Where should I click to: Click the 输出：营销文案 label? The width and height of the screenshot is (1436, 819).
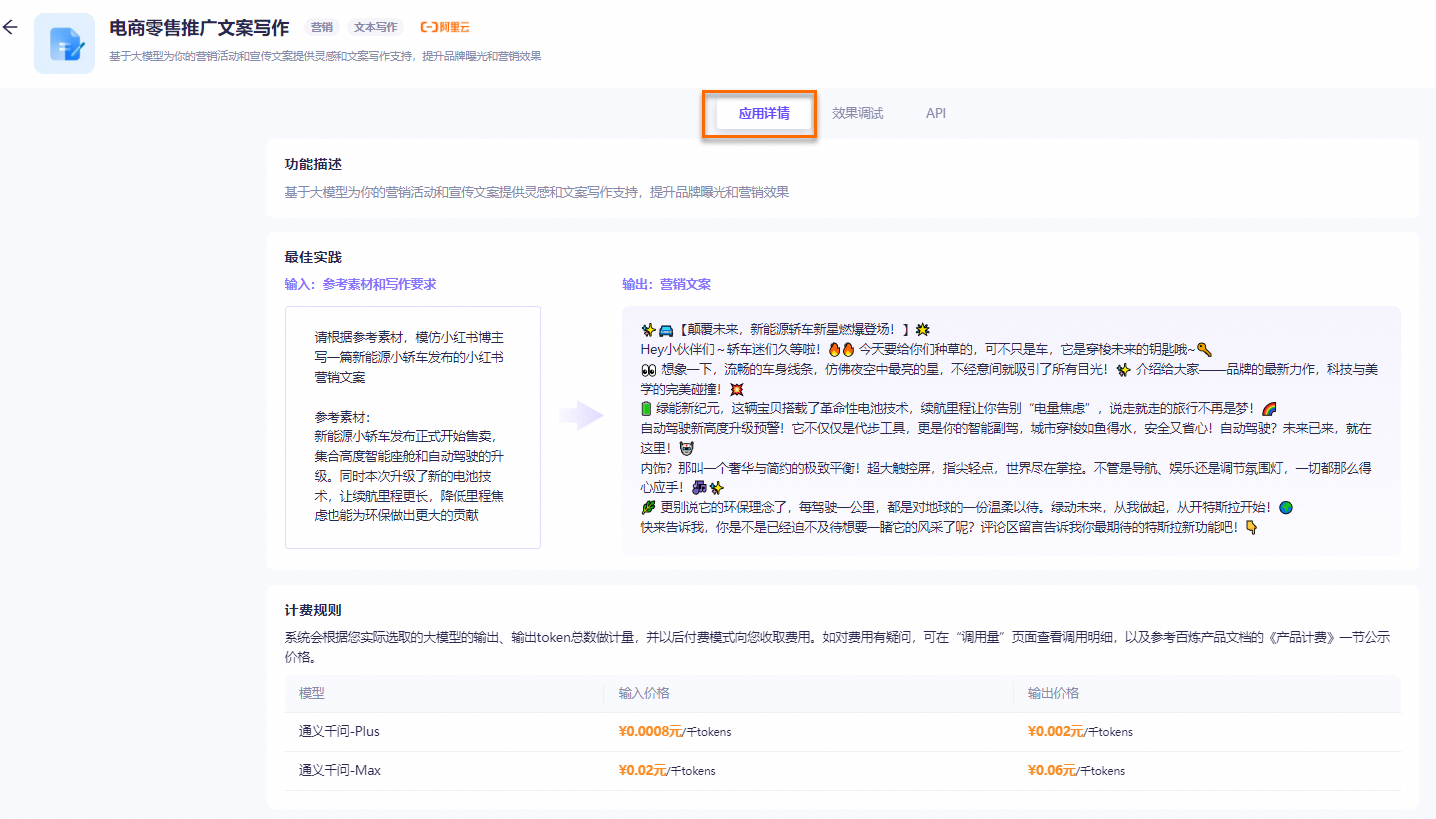coord(666,284)
